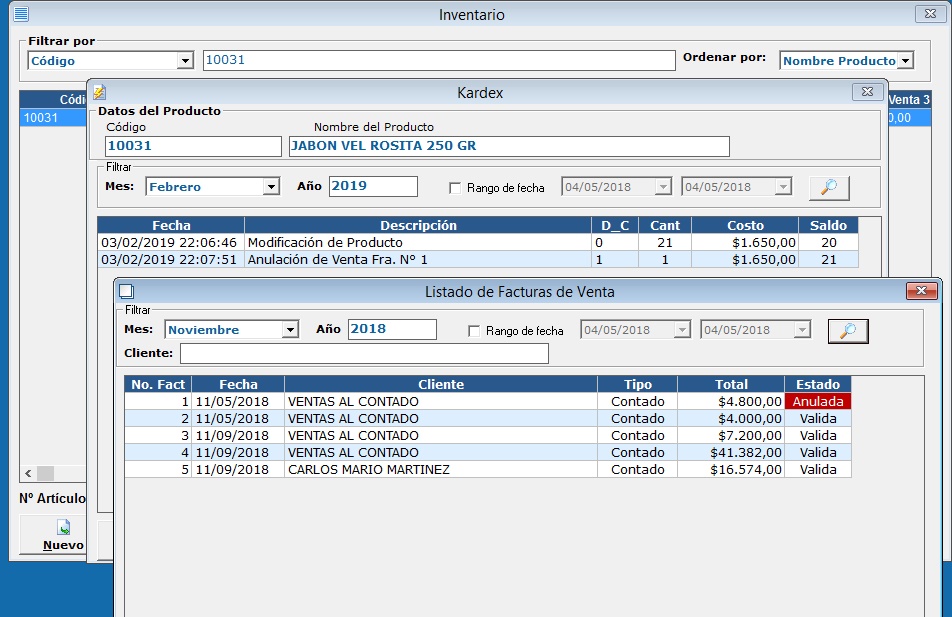Expand the Ordenar por Nombre Producto dropdown
This screenshot has width=952, height=617.
pos(905,61)
